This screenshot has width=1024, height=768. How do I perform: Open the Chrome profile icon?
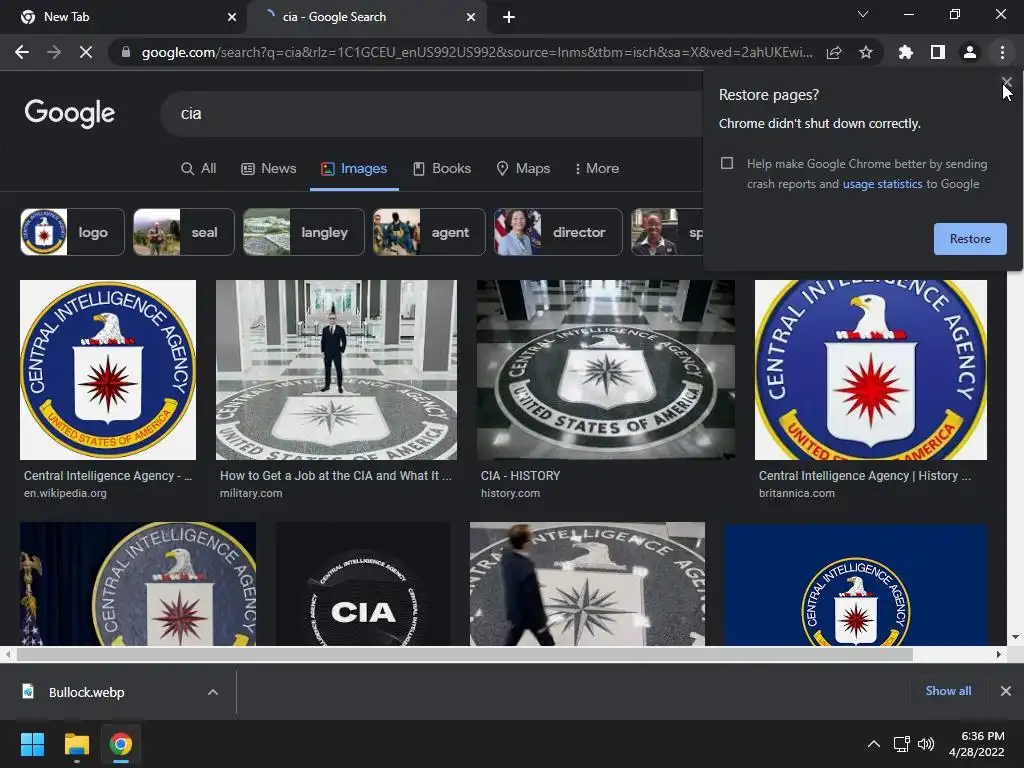pyautogui.click(x=970, y=52)
